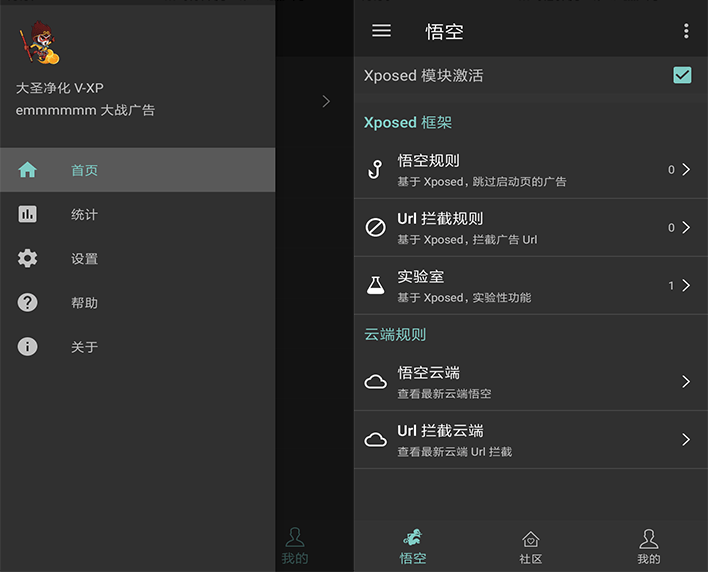This screenshot has height=572, width=708.
Task: Click the home icon next to 首页
Action: (28, 170)
